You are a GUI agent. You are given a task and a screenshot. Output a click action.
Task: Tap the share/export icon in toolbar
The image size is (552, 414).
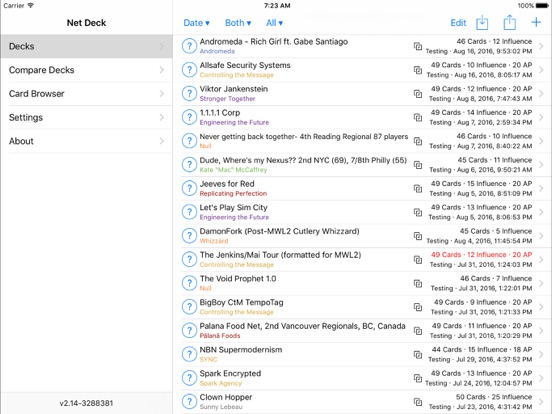pos(509,23)
